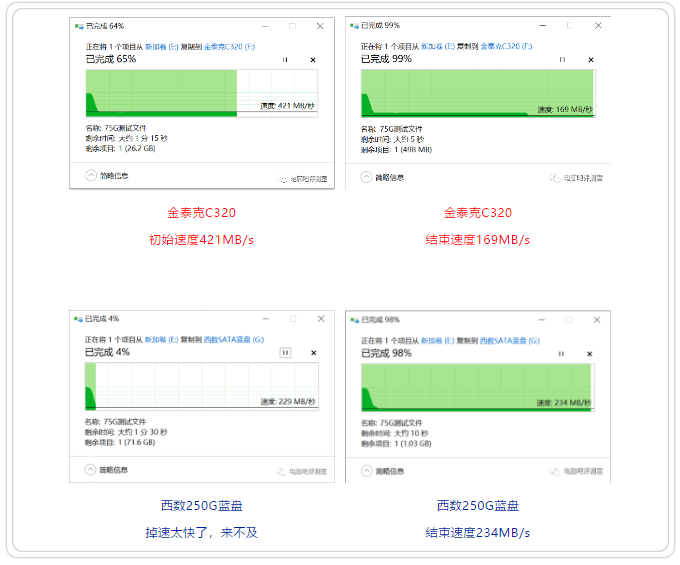Open 新加卷 (E:) source link in 4% dialog
680x565 pixels.
(160, 340)
